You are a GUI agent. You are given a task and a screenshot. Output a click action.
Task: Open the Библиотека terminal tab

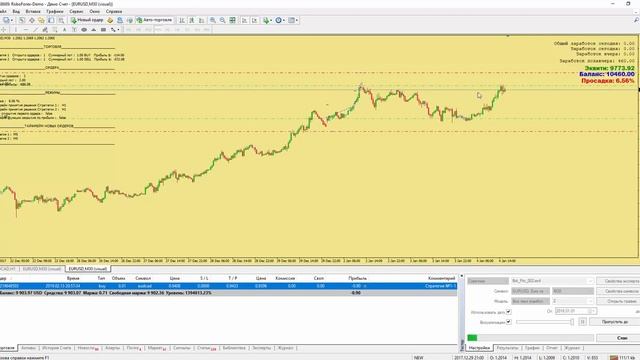pos(234,348)
